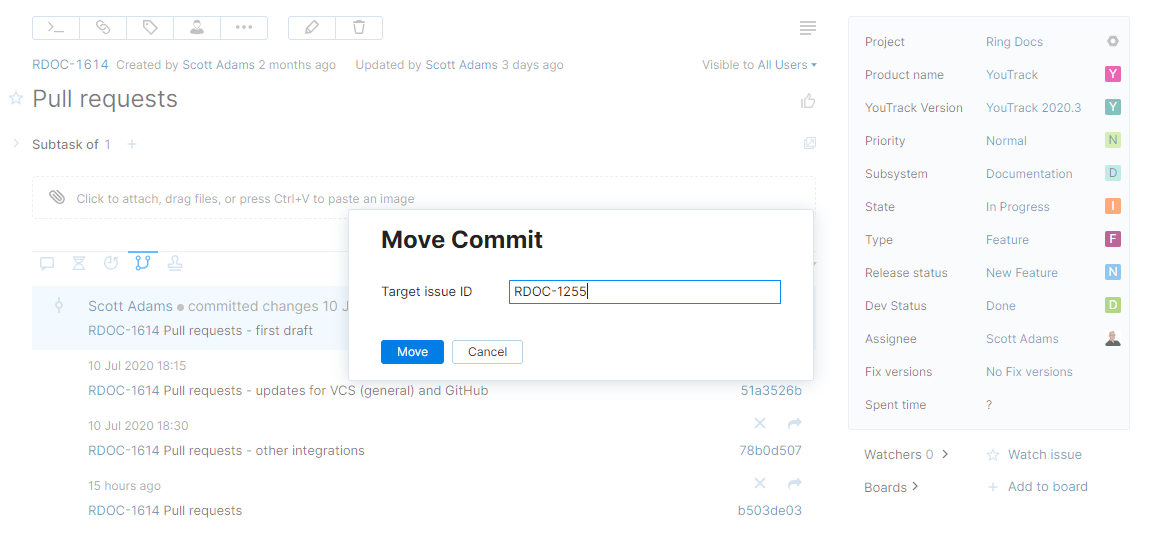Image resolution: width=1162 pixels, height=539 pixels.
Task: Click the tag icon in toolbar
Action: (150, 28)
